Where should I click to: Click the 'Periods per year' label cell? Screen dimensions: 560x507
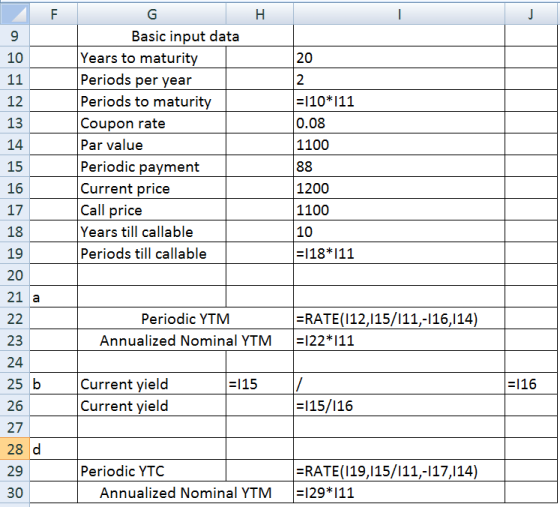pyautogui.click(x=152, y=79)
